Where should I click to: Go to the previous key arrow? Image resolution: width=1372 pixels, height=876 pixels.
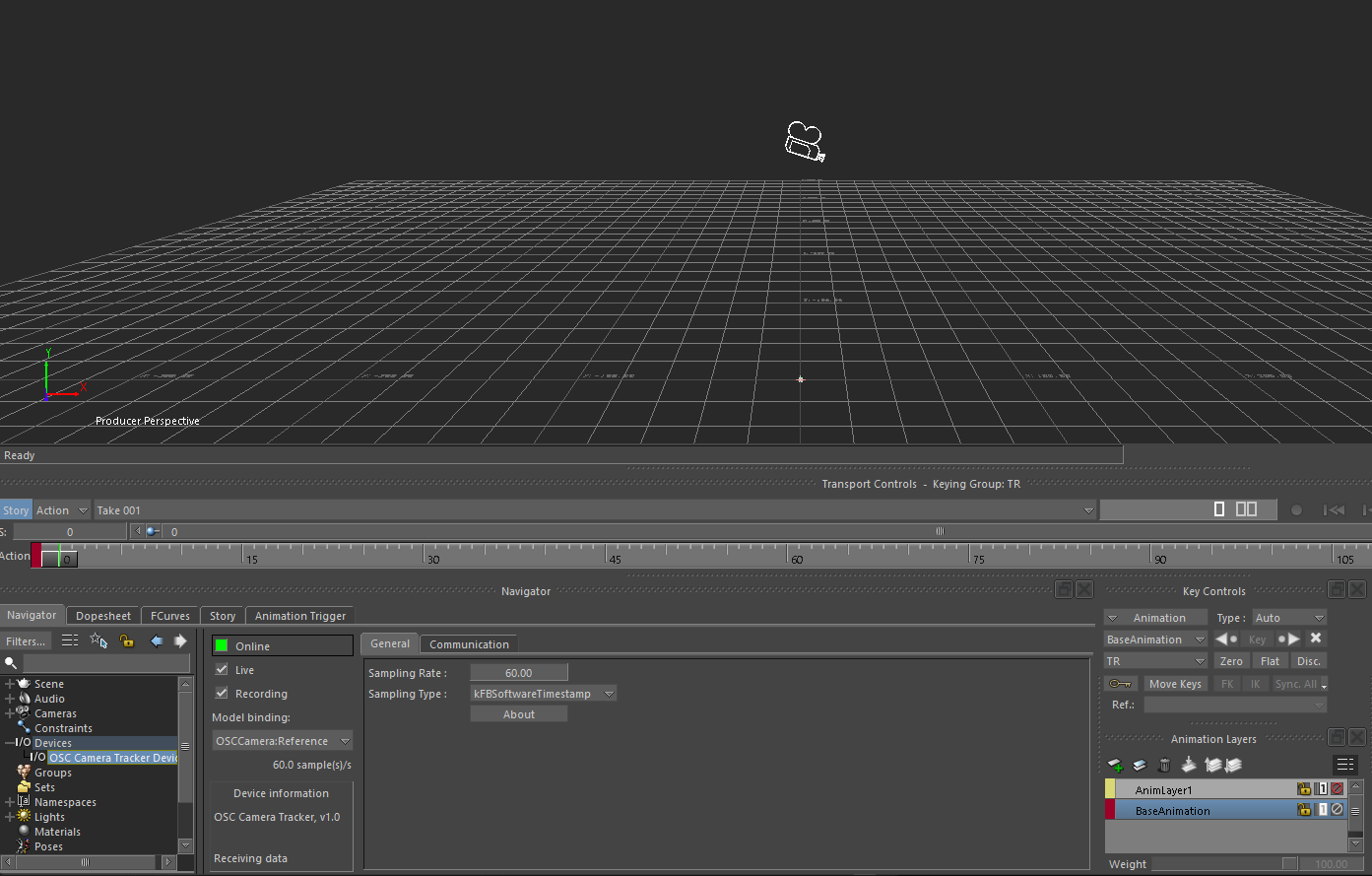tap(1227, 639)
